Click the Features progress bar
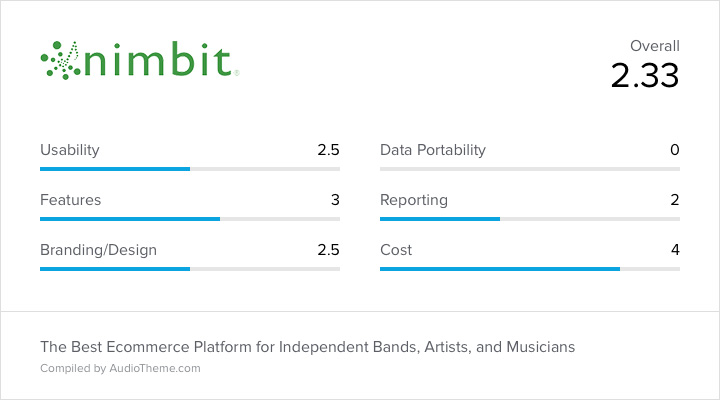Viewport: 720px width, 400px height. point(190,219)
